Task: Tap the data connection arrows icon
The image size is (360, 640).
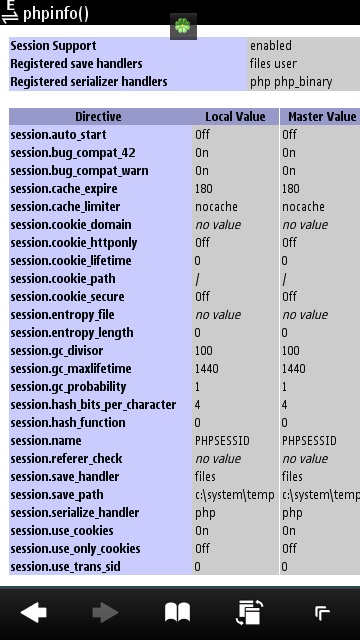Action: tap(9, 12)
